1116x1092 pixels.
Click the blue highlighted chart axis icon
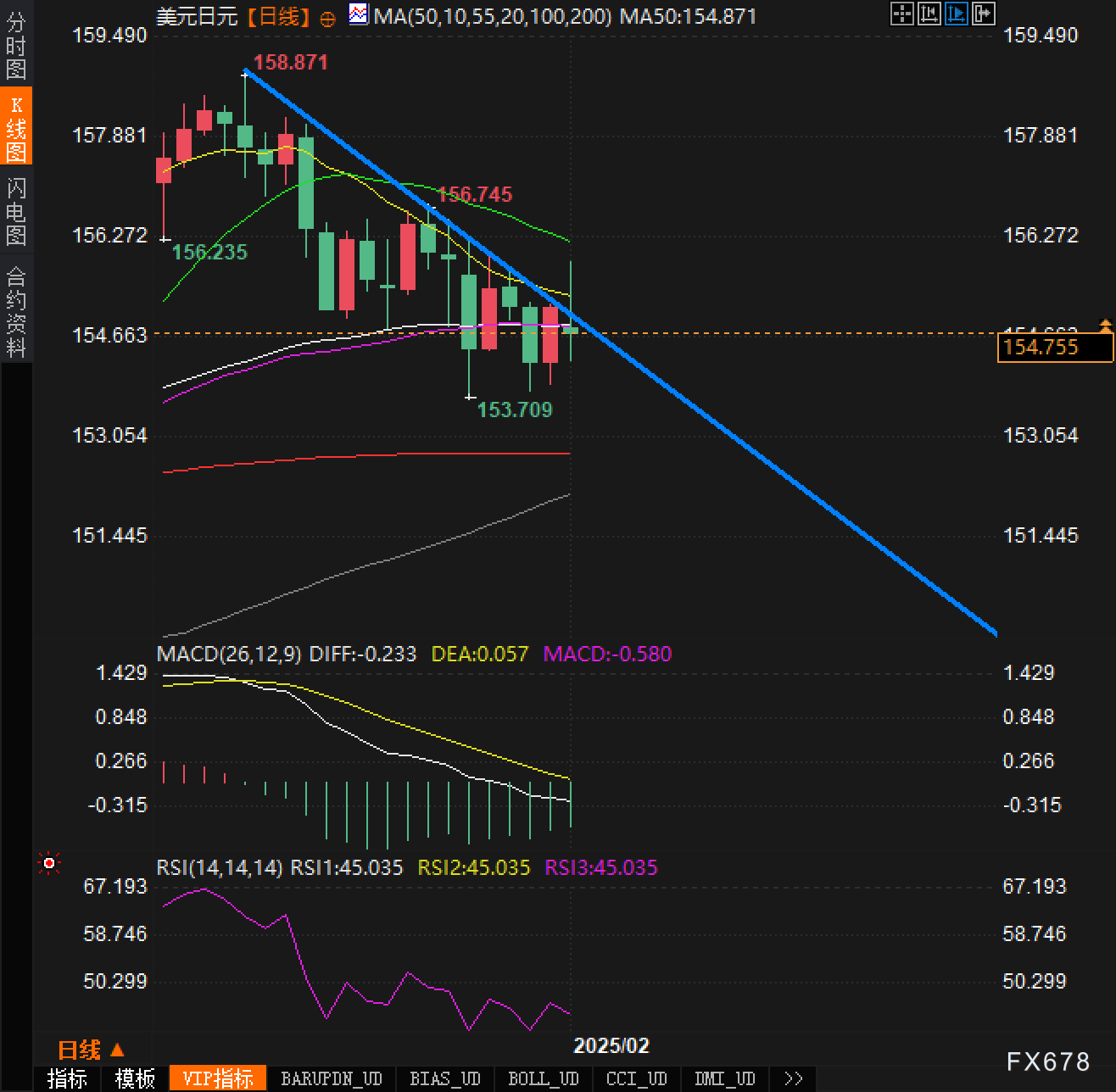(957, 14)
